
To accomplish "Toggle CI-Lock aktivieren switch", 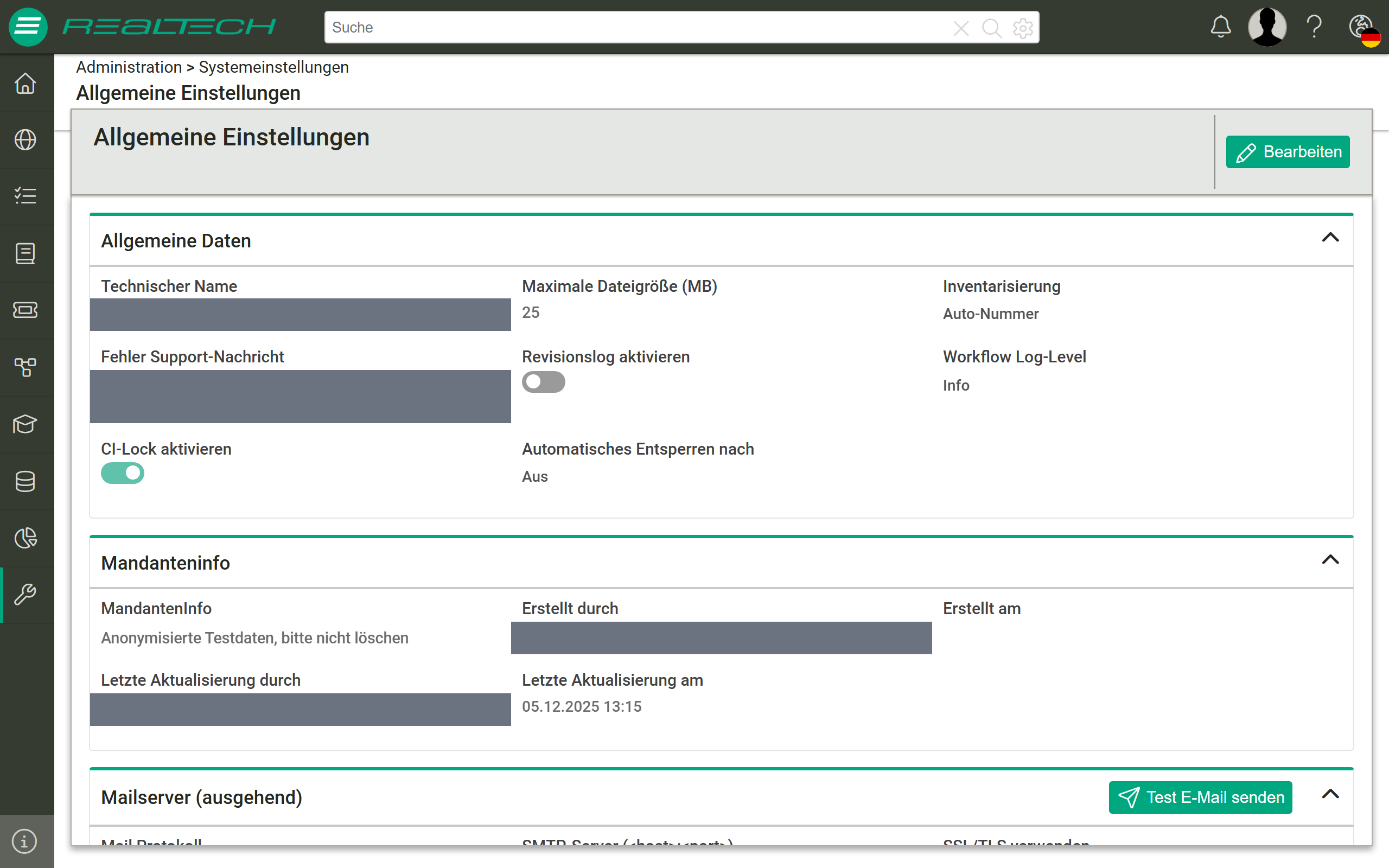I will coord(122,474).
